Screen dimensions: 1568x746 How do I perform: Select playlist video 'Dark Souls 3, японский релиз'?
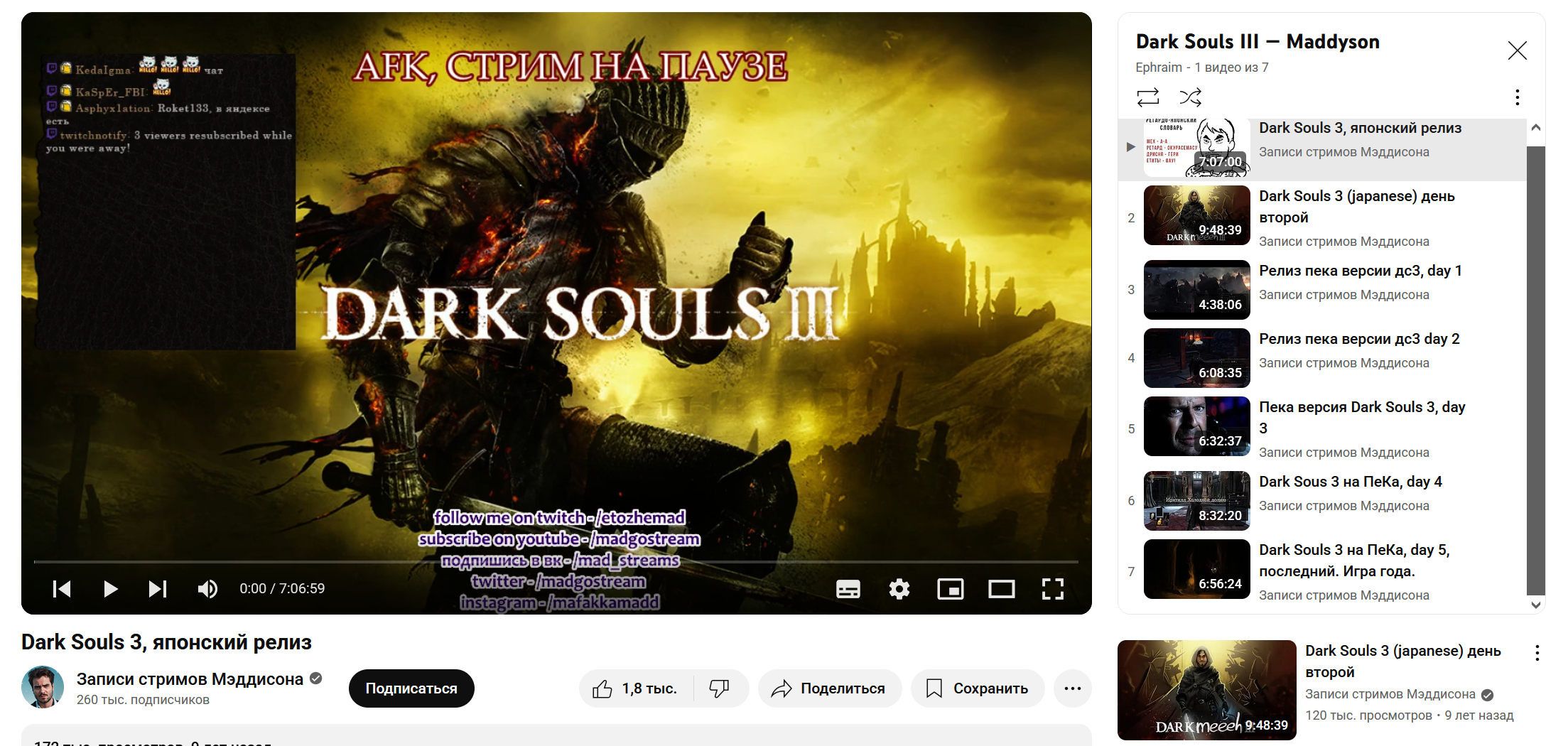1322,149
